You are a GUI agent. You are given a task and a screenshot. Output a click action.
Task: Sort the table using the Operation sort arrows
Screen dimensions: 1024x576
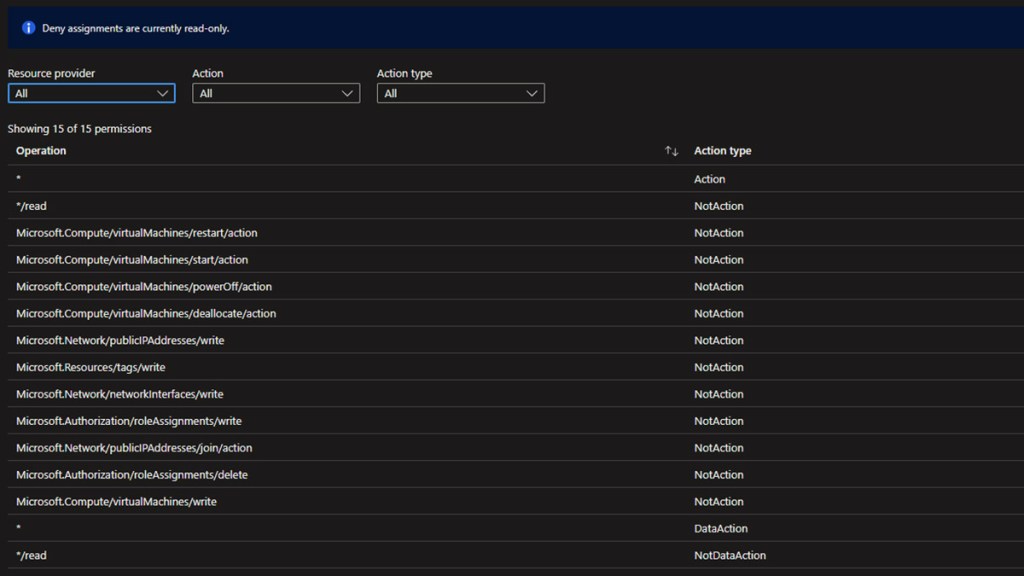671,151
